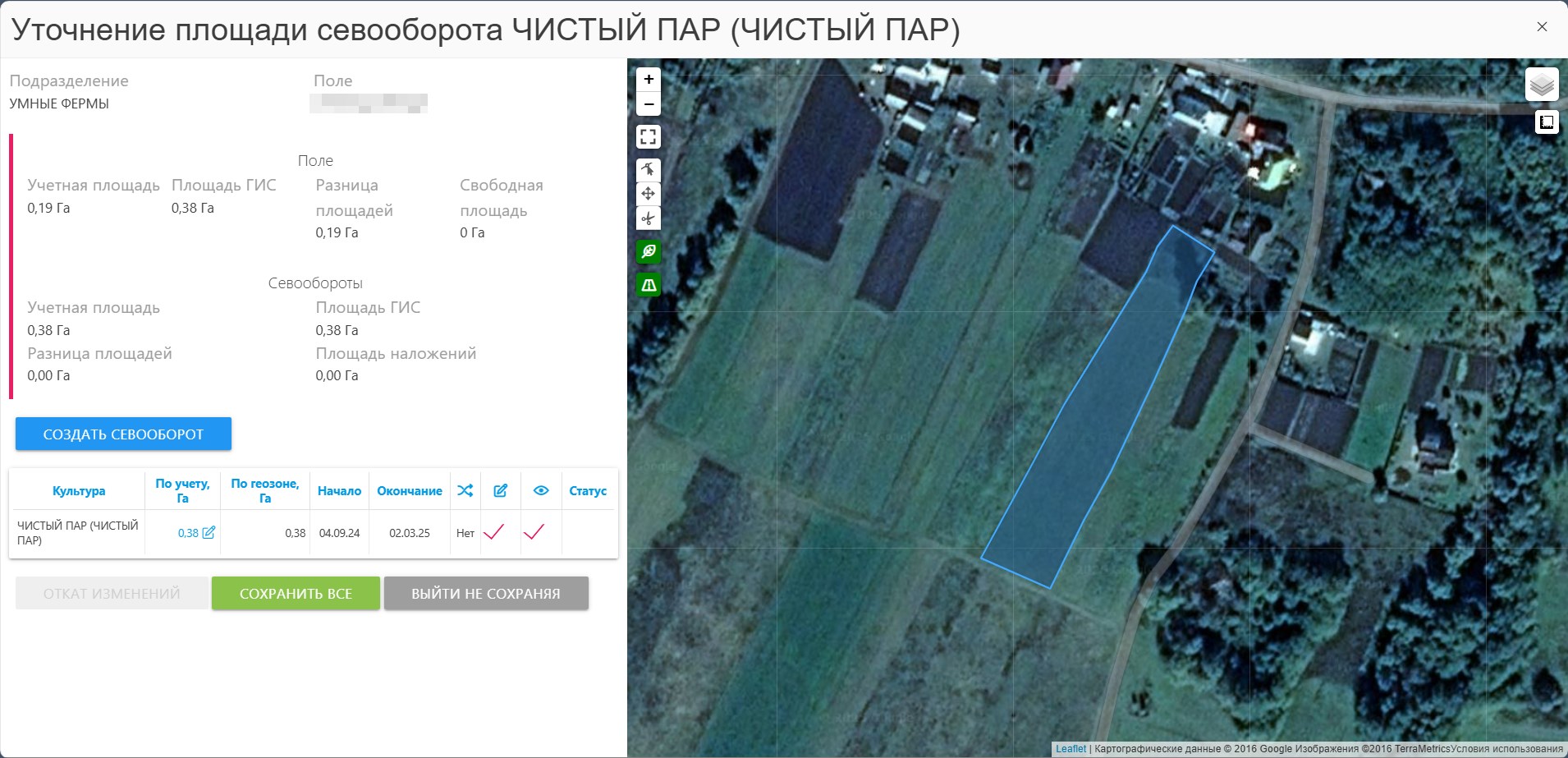
Task: Toggle the edit checkmark for ЧИСТЫЙ ПАР
Action: 494,532
